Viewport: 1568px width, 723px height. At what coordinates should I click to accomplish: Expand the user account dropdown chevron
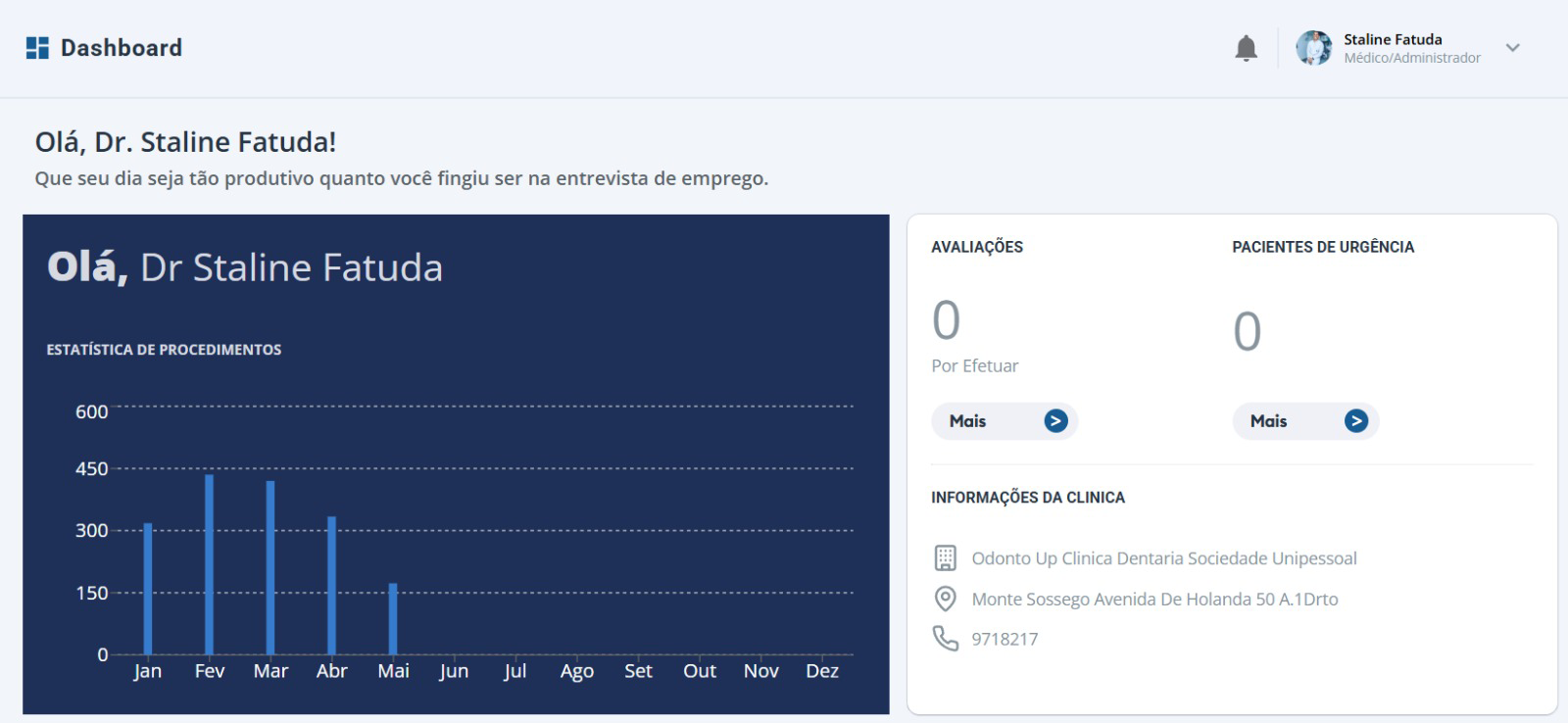coord(1512,48)
